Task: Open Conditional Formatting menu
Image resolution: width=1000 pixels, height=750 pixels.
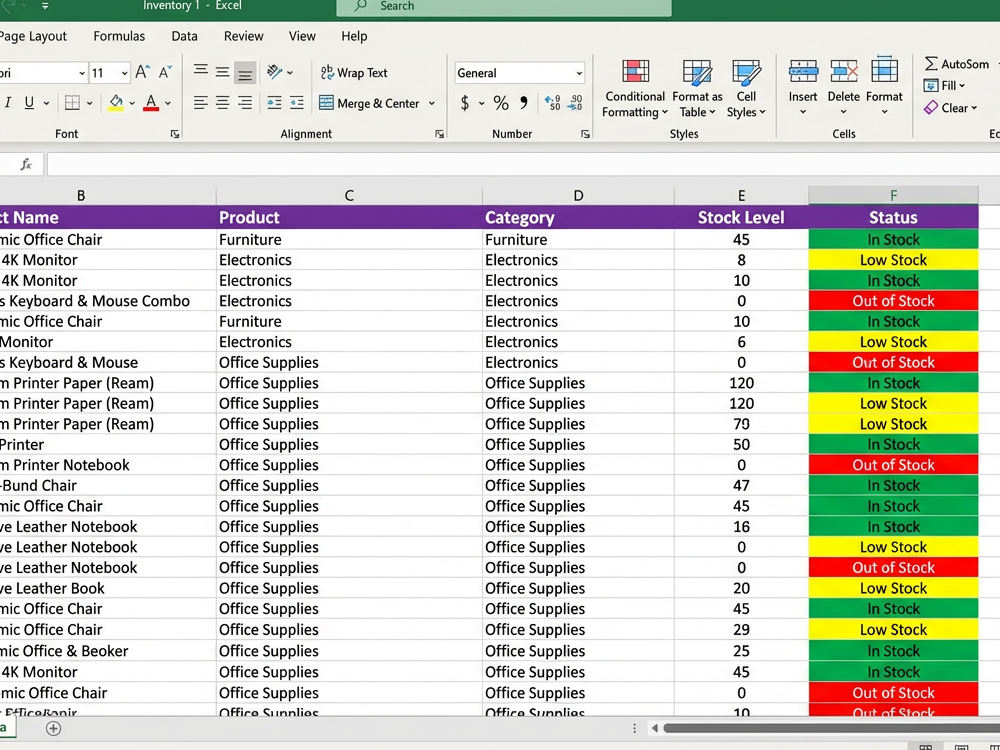Action: click(635, 88)
